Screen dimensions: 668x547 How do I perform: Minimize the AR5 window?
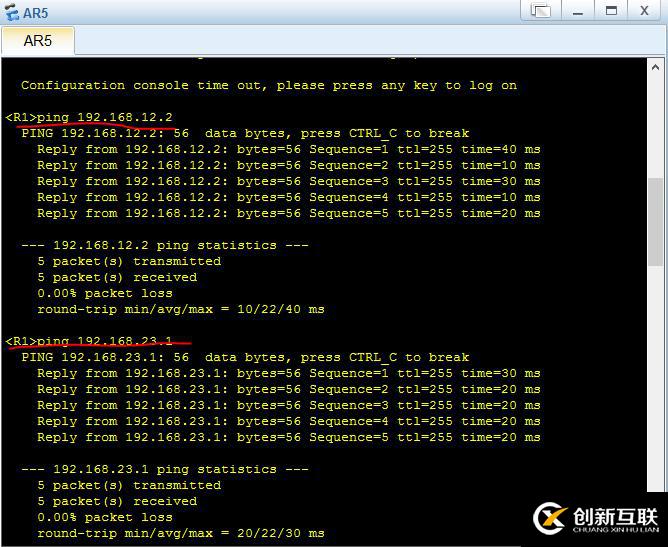[578, 10]
